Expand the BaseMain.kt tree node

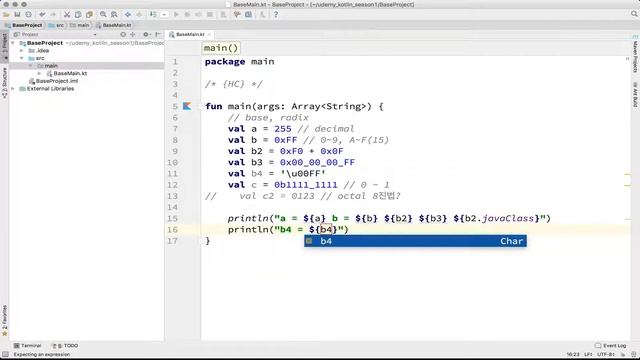pos(40,73)
